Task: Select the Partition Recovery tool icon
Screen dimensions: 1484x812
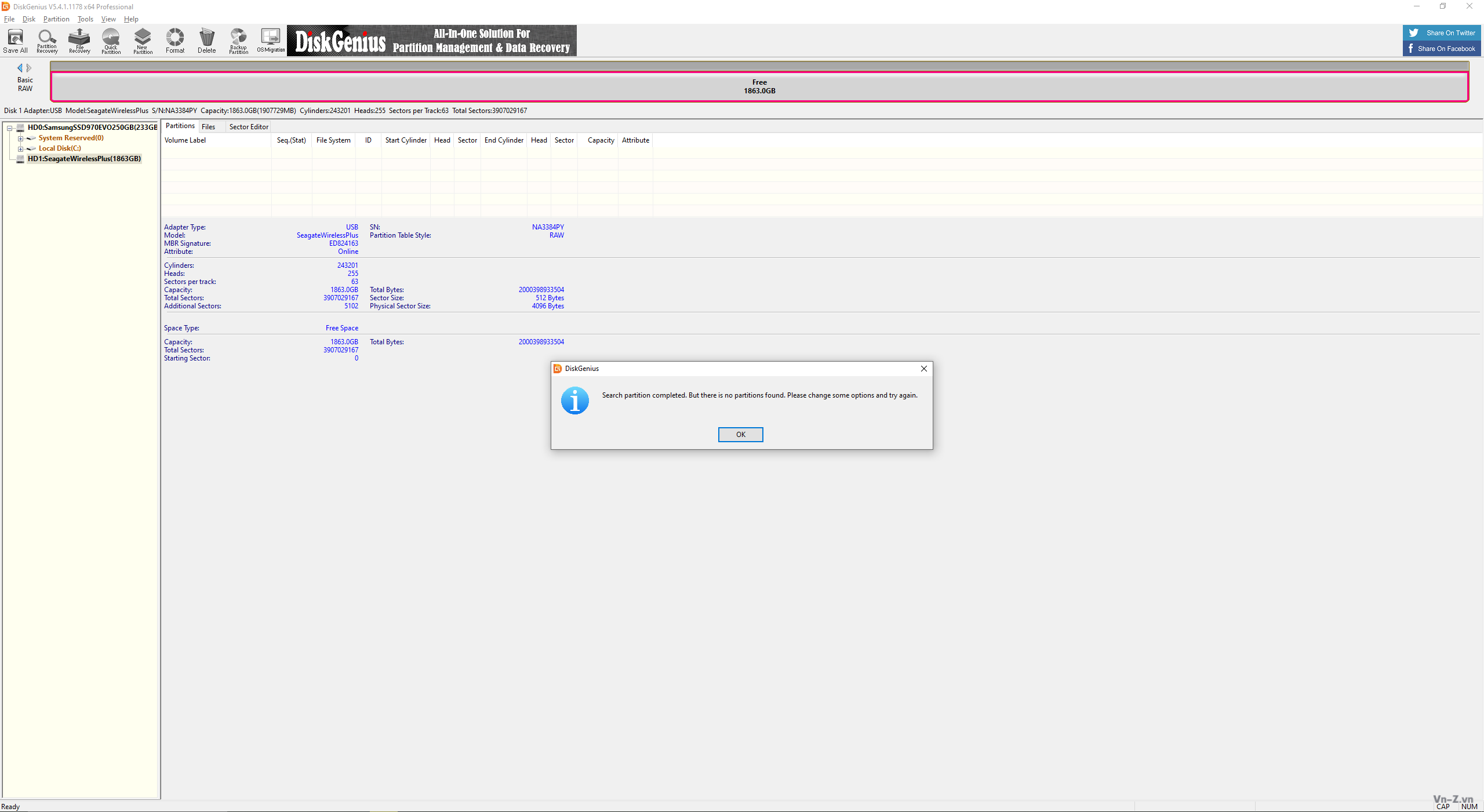Action: pyautogui.click(x=48, y=40)
